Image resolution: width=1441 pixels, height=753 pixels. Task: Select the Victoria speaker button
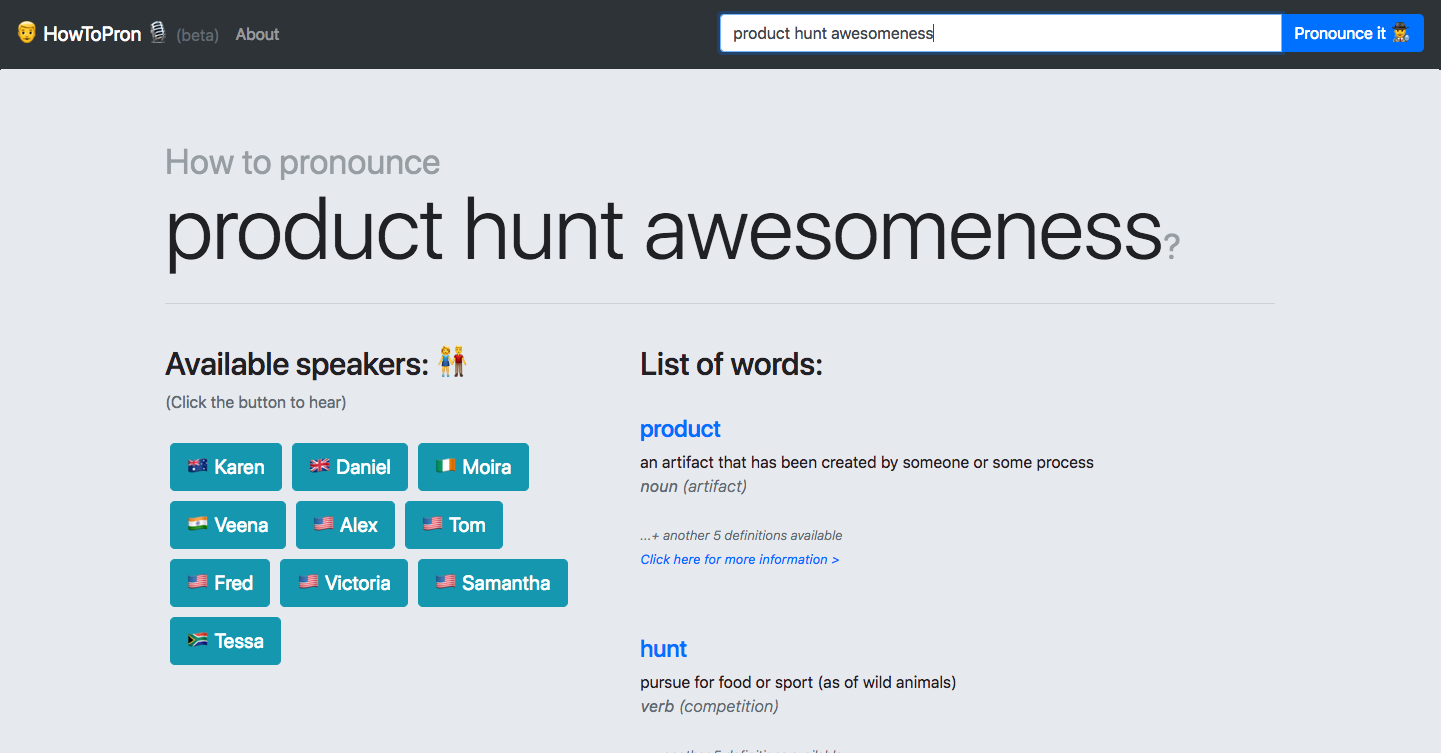tap(344, 583)
